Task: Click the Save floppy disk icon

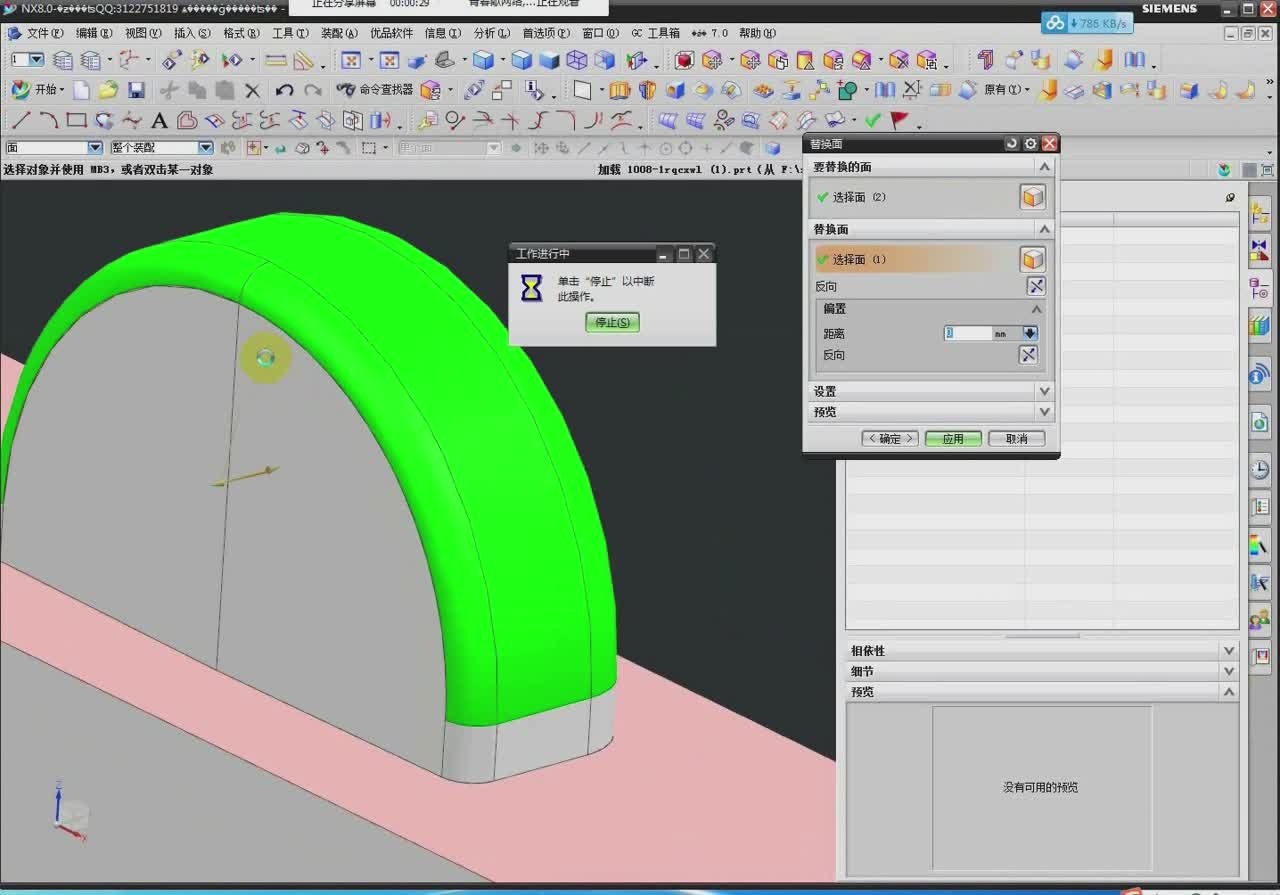Action: tap(136, 90)
